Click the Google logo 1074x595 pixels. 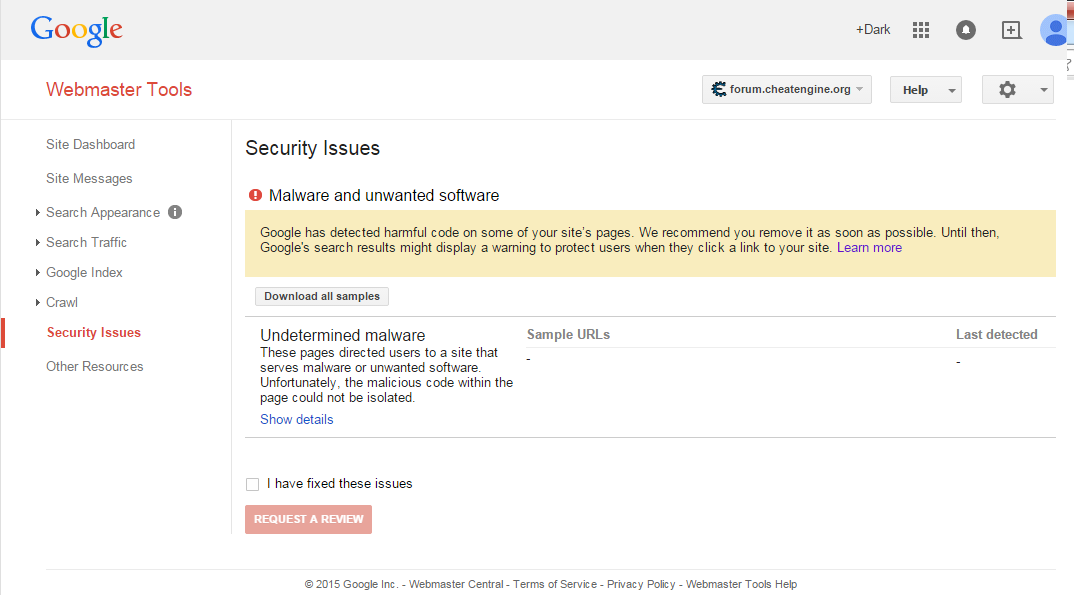(76, 30)
